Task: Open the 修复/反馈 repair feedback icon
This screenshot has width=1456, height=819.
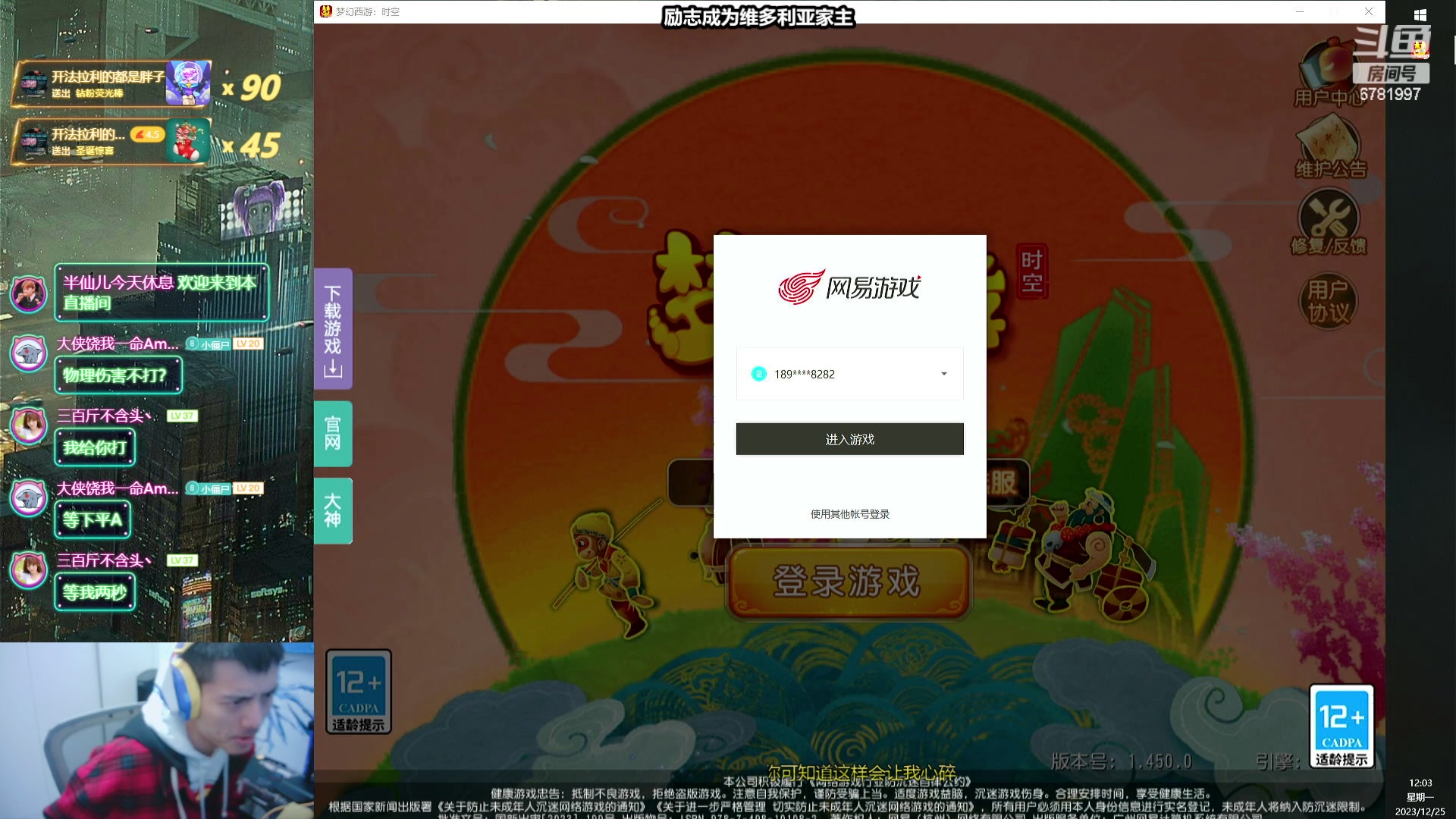Action: tap(1329, 222)
